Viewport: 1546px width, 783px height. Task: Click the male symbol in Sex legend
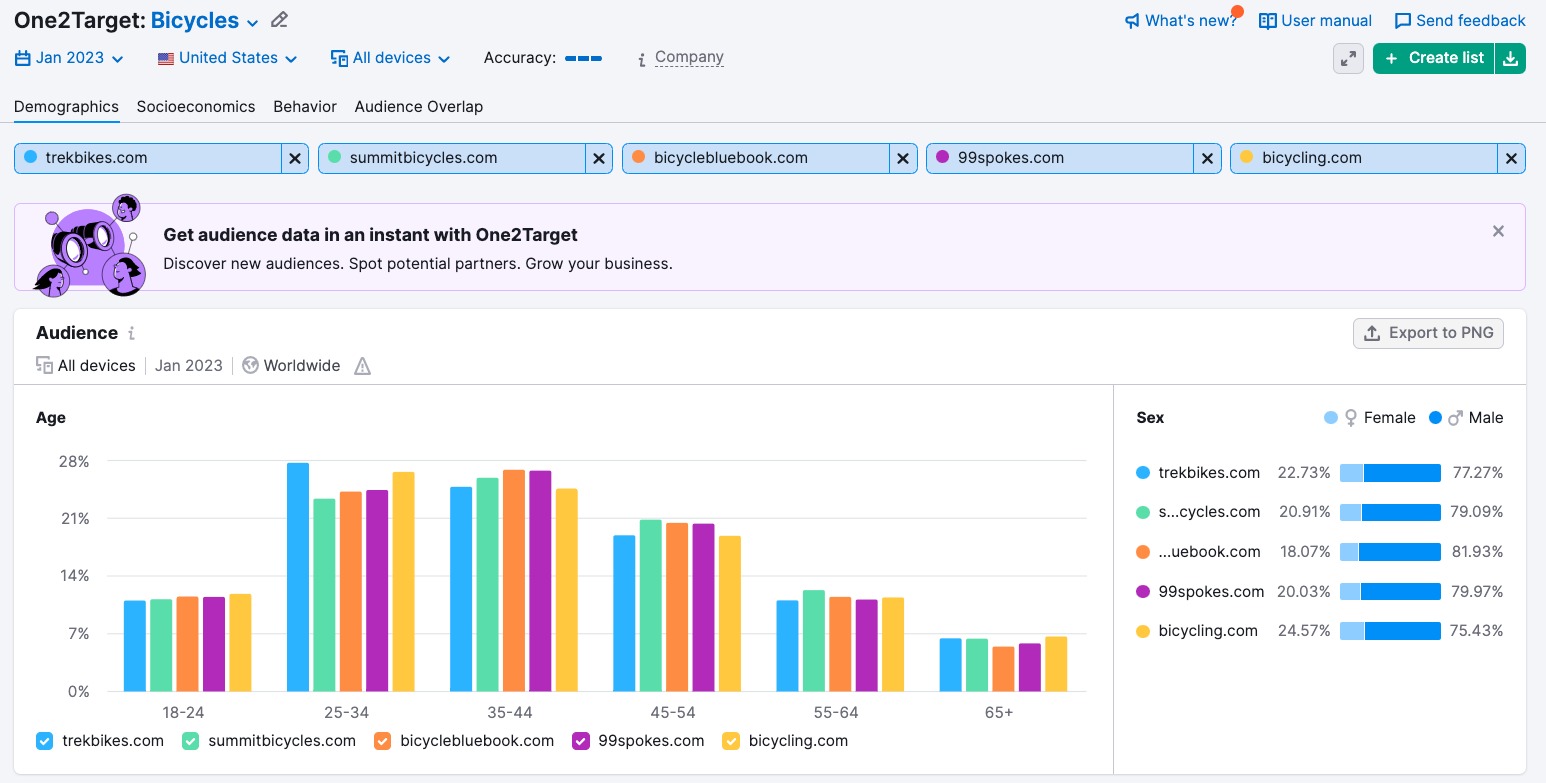(1455, 418)
